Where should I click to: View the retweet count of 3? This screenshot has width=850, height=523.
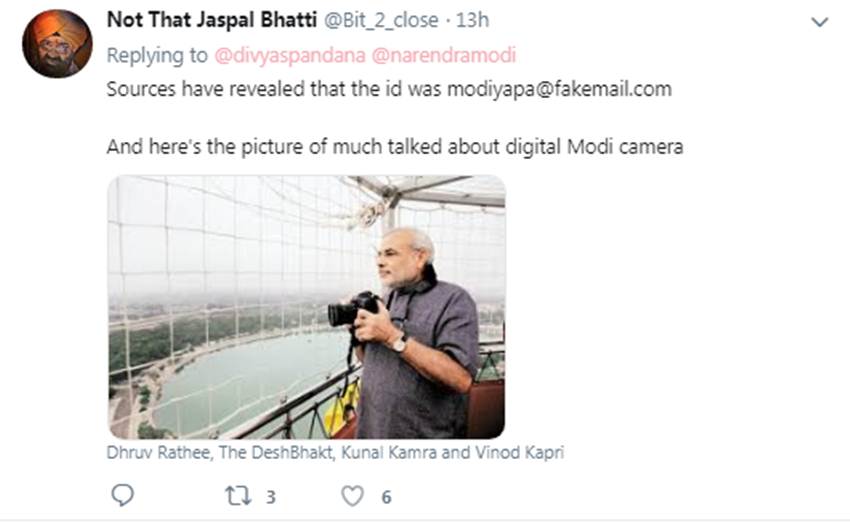point(270,496)
